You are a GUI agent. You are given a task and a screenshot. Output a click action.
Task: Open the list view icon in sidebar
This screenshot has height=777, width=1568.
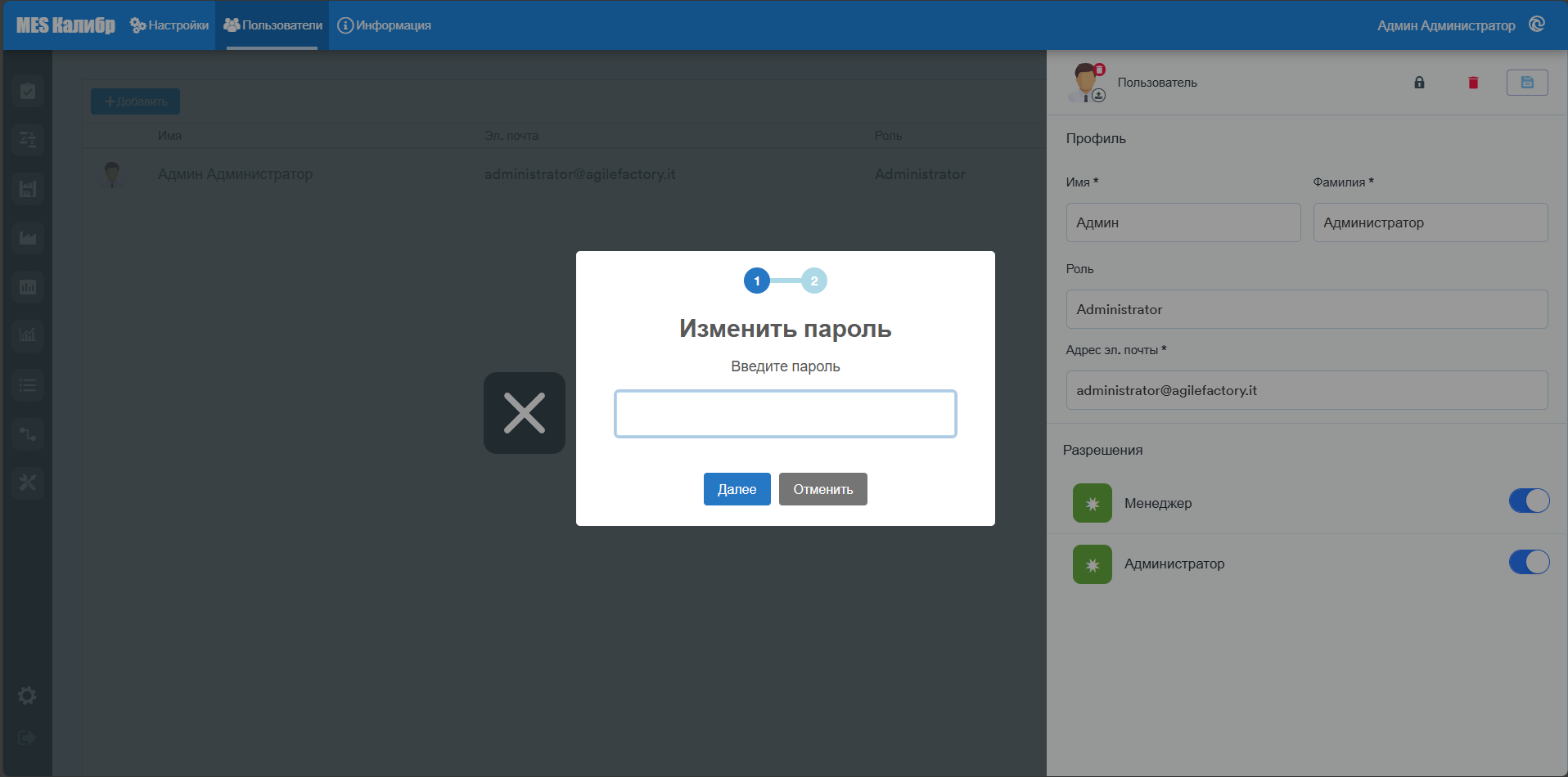point(28,384)
